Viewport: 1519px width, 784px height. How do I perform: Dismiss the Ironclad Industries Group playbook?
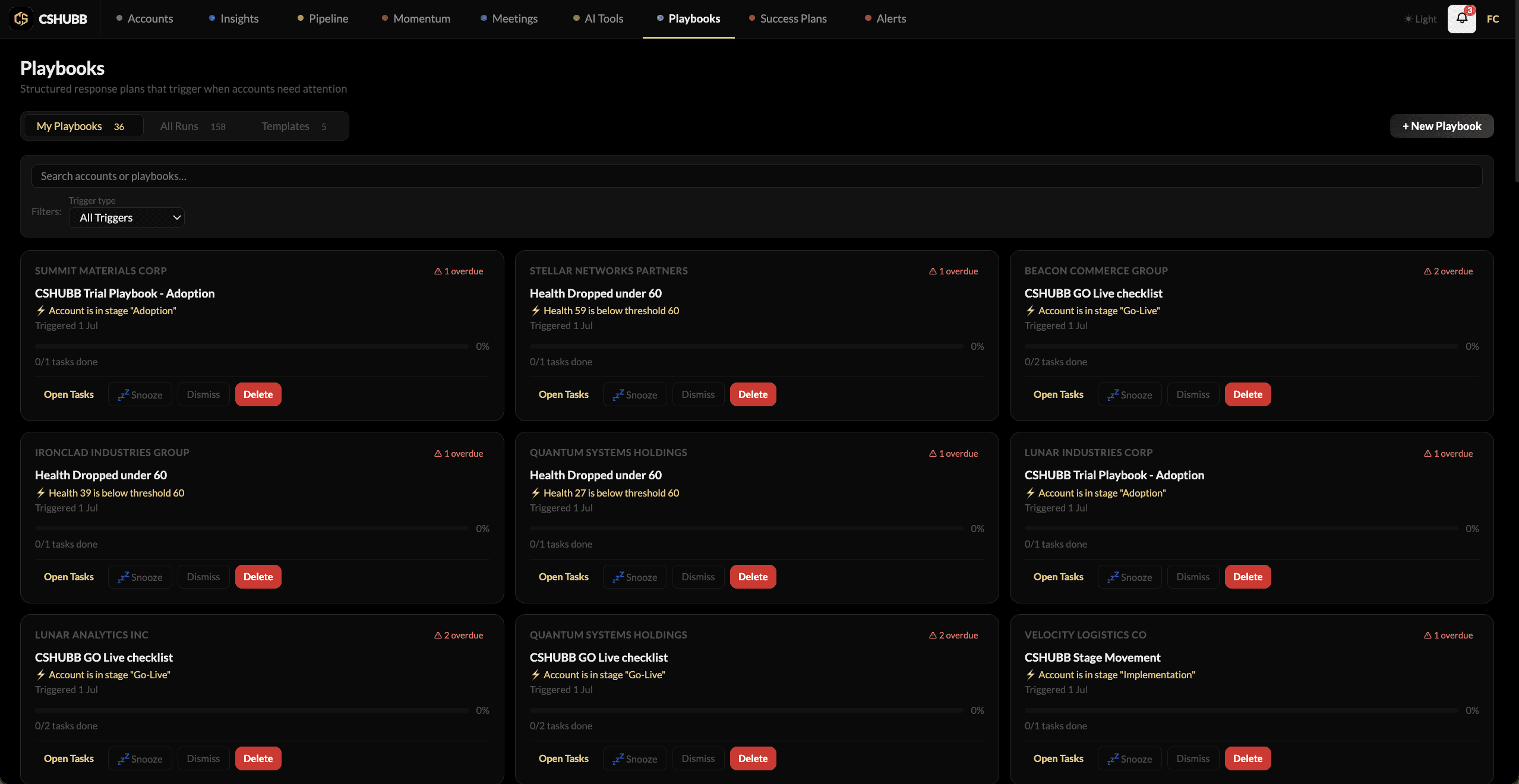(203, 577)
